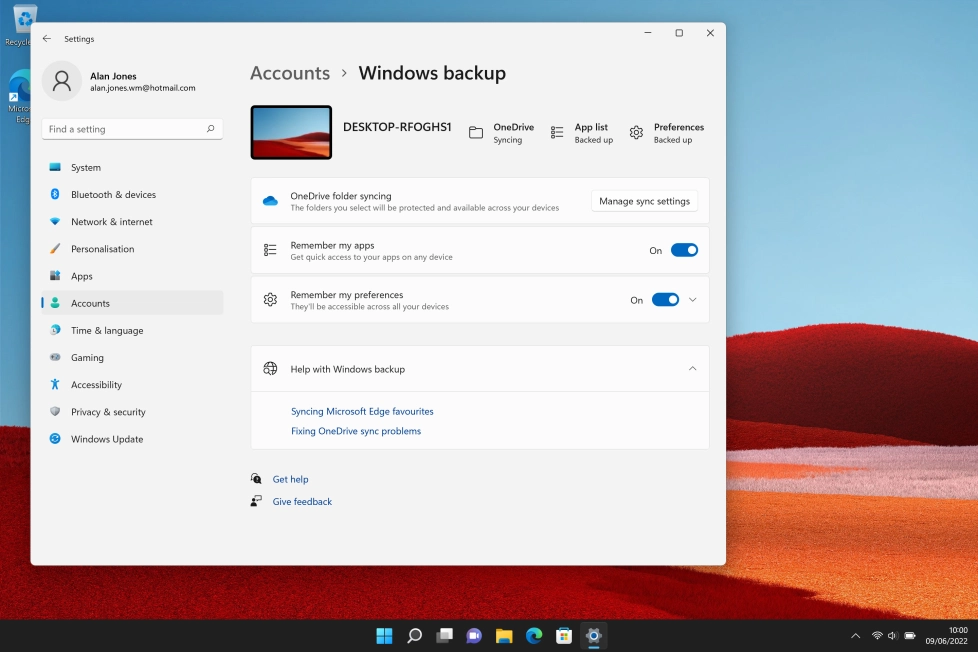Click the search magnifier in Find a setting
This screenshot has width=978, height=652.
point(210,129)
